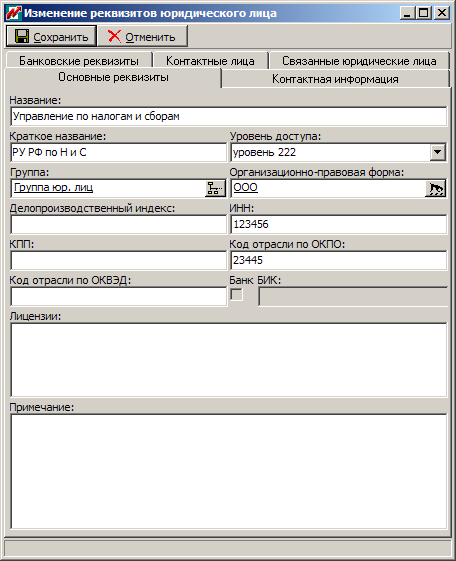Switch to Банковские реквизиты tab
This screenshot has width=456, height=561.
tap(79, 61)
